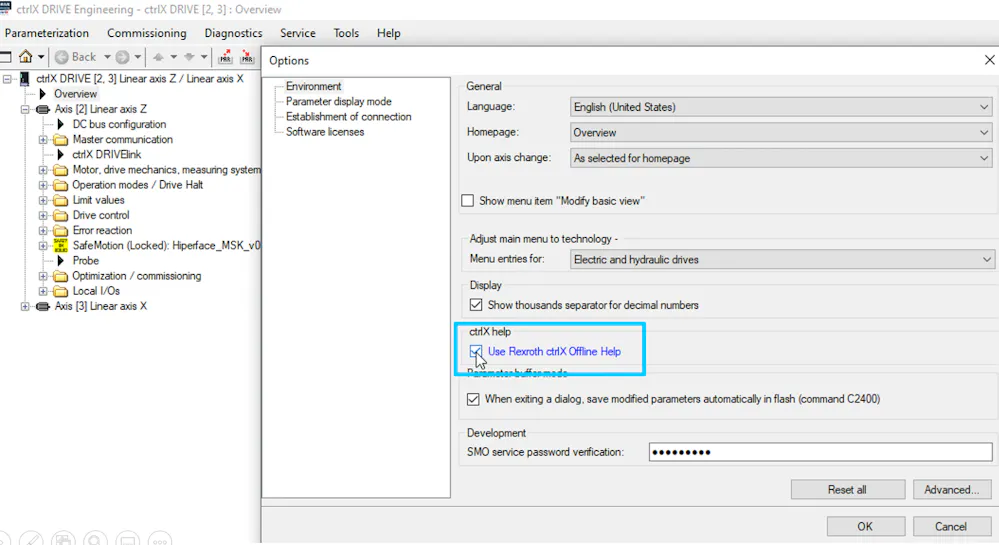Expand Axis [3] Linear axis X node
The height and width of the screenshot is (545, 999).
pos(25,307)
